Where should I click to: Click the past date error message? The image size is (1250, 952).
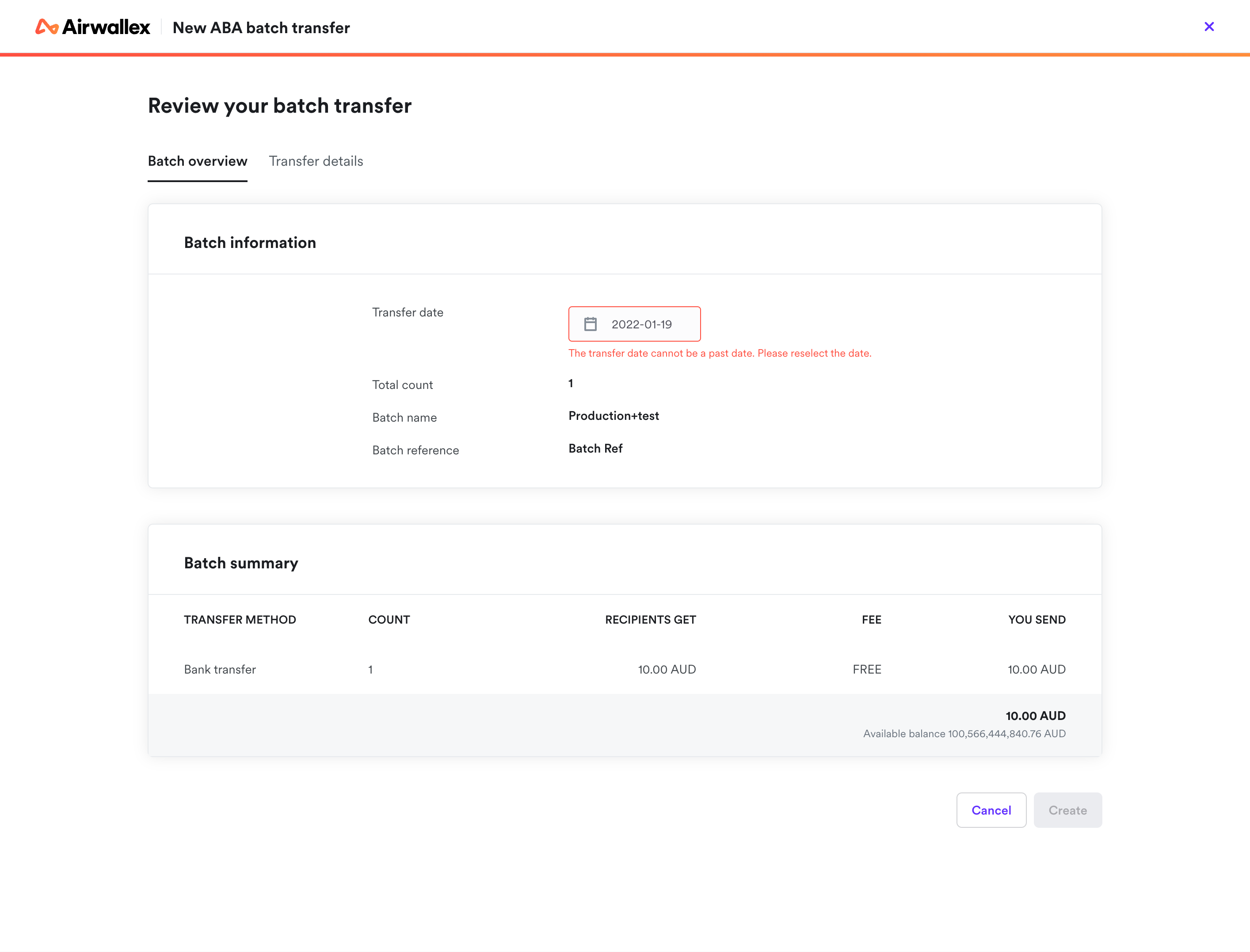720,353
